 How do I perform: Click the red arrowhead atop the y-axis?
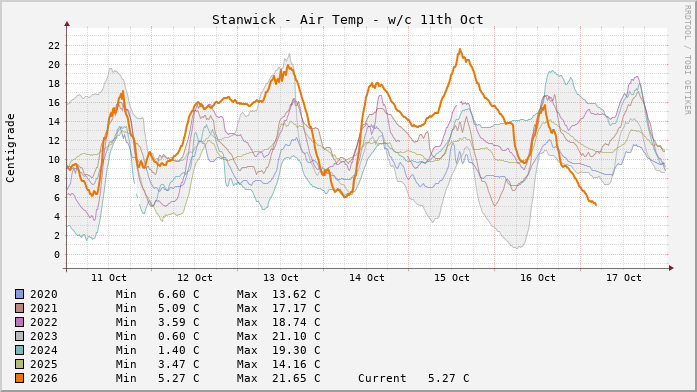point(67,24)
